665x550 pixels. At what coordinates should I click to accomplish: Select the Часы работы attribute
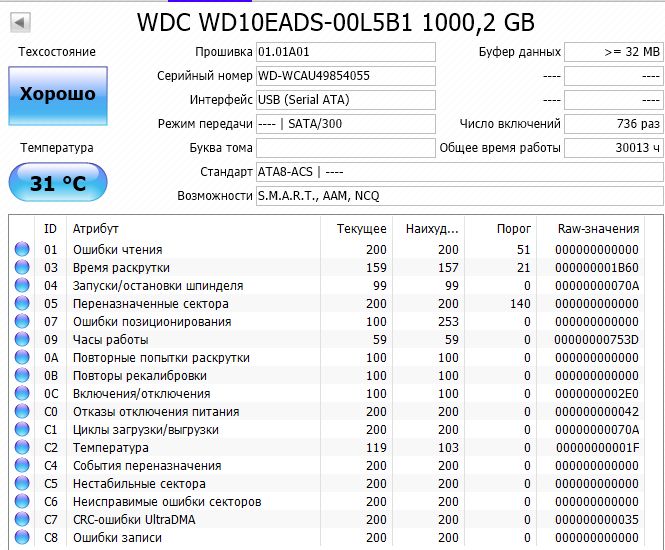327,340
